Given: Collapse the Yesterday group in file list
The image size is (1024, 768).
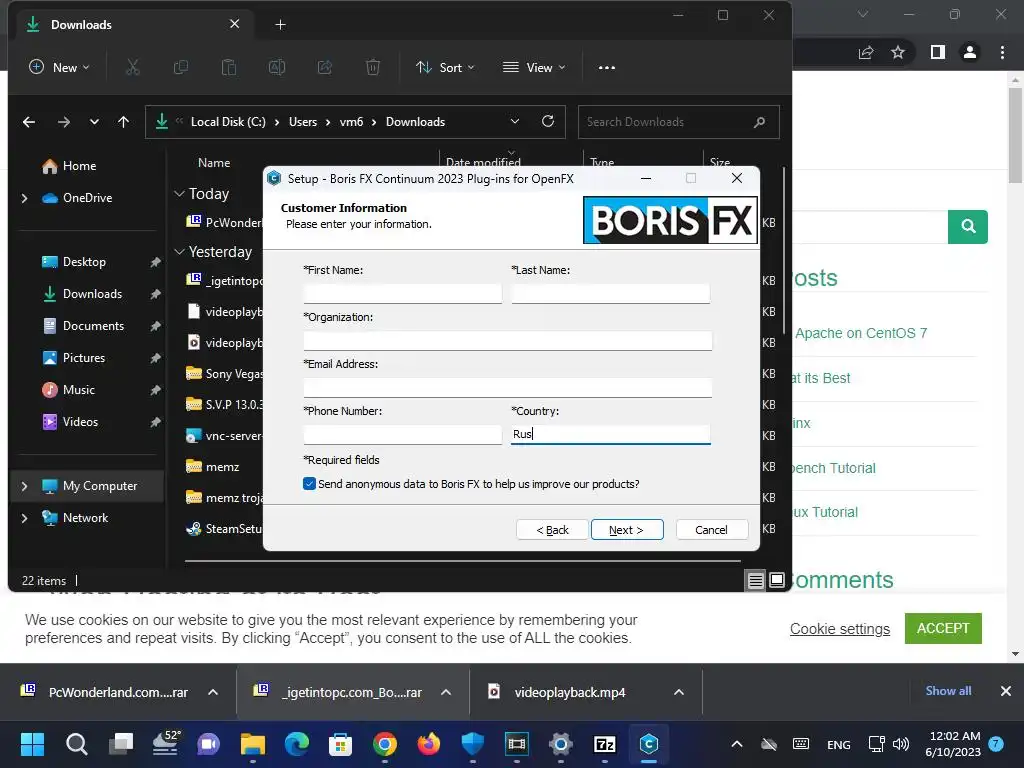Looking at the screenshot, I should (x=180, y=251).
